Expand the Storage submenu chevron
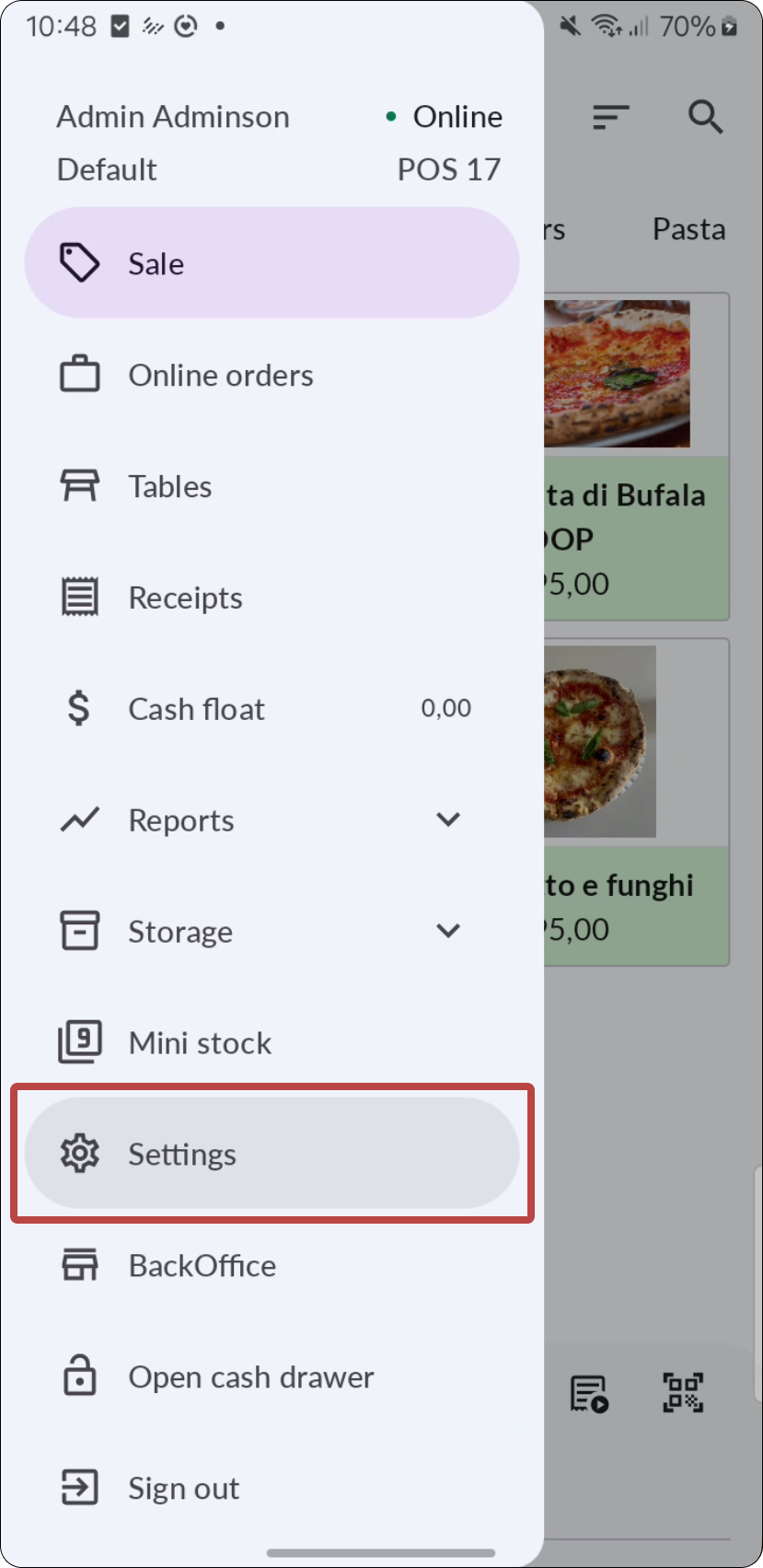763x1568 pixels. (448, 931)
